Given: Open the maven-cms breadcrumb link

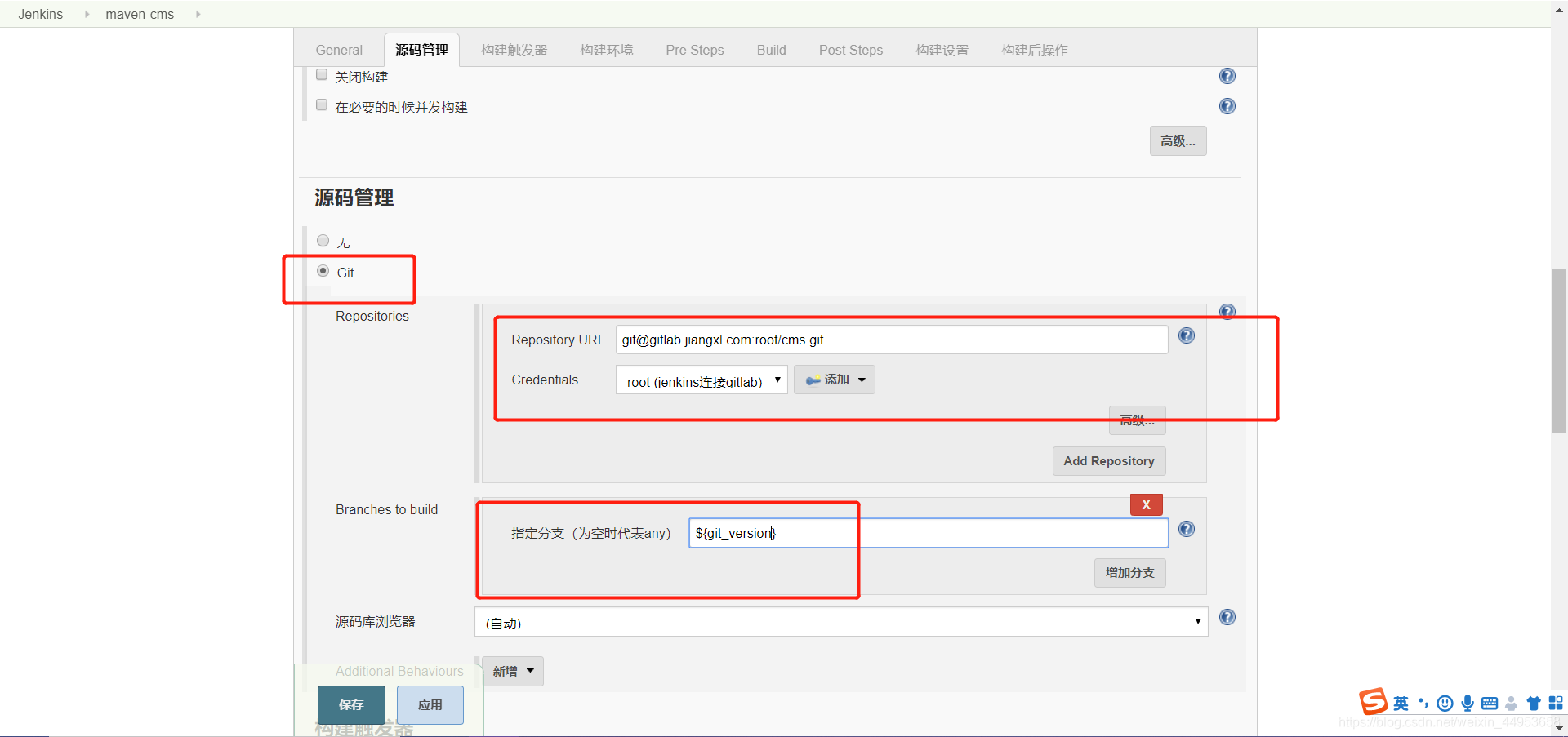Looking at the screenshot, I should (x=140, y=14).
